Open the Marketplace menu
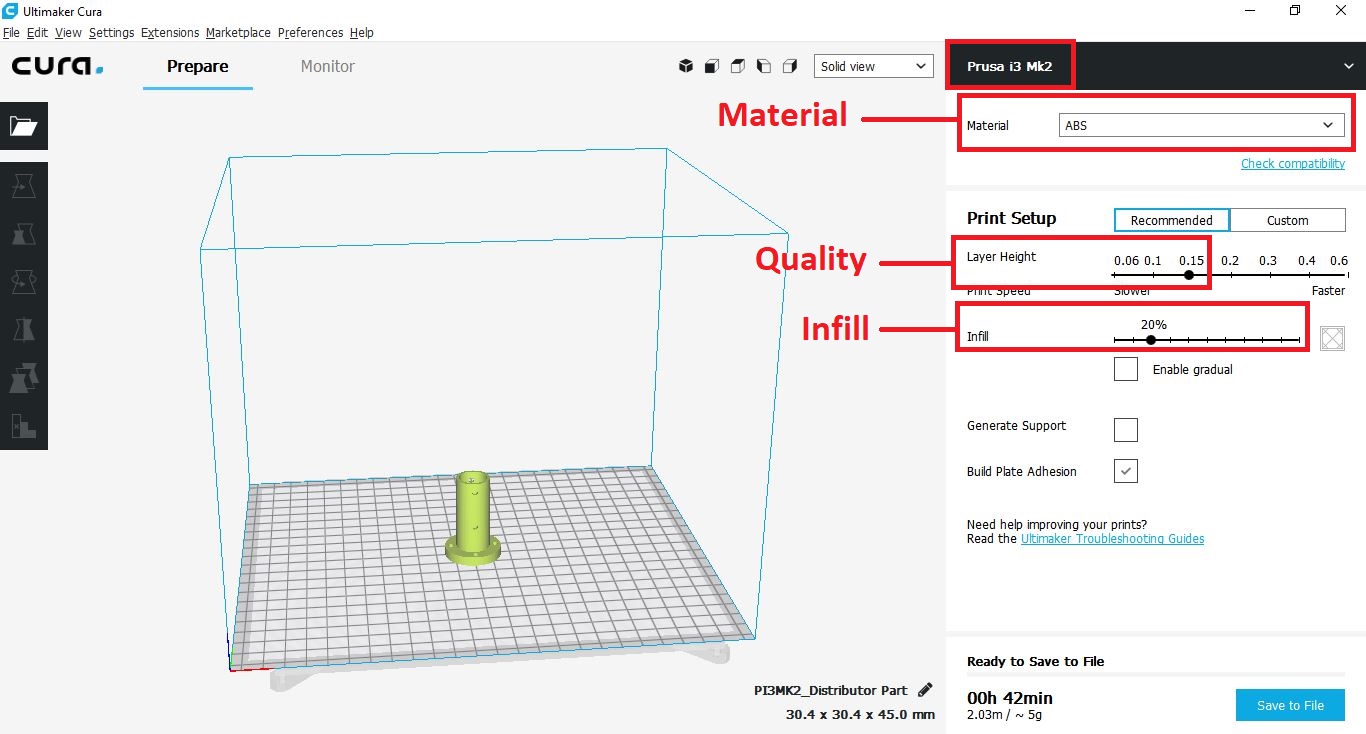The width and height of the screenshot is (1366, 734). 238,32
